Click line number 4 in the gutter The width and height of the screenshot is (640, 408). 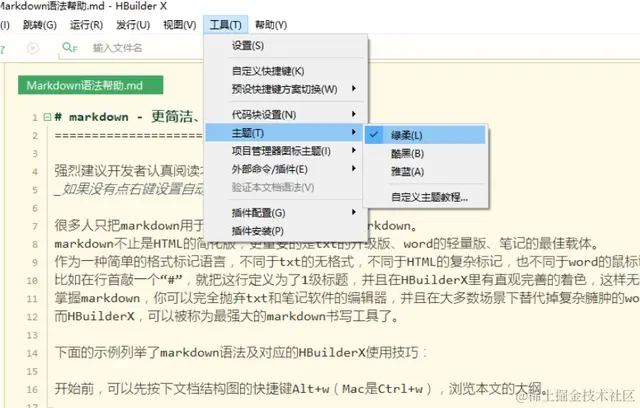pos(35,172)
